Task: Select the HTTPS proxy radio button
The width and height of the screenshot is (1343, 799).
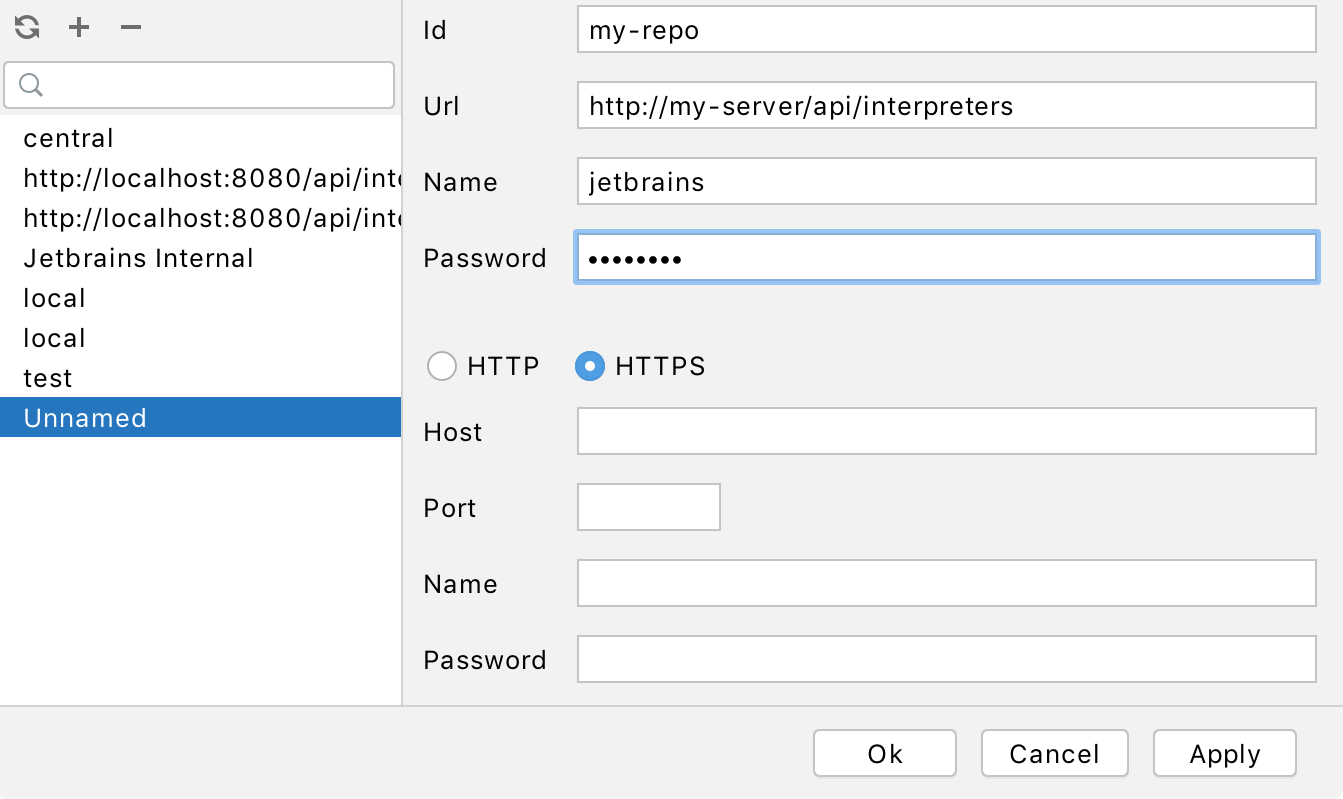Action: [x=590, y=367]
